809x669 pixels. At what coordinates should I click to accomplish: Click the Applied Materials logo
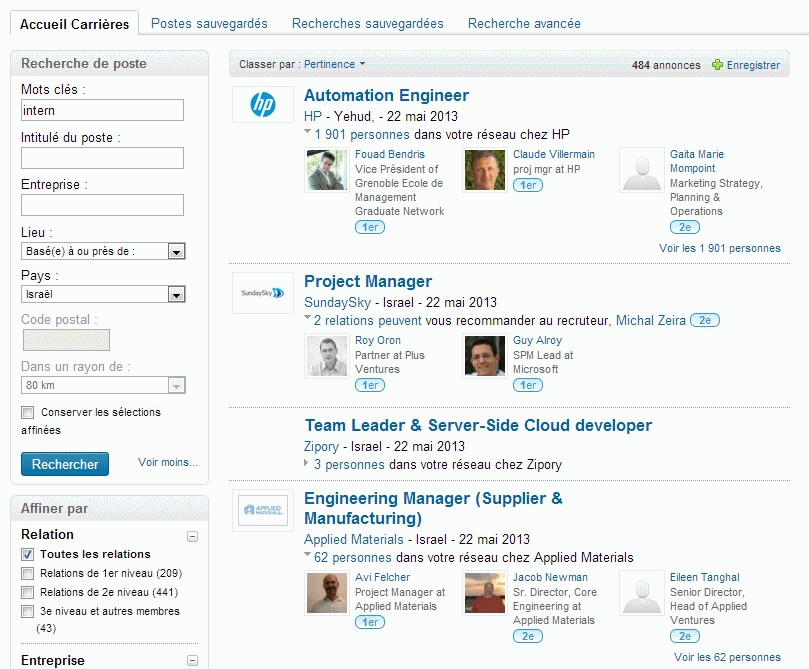point(263,510)
